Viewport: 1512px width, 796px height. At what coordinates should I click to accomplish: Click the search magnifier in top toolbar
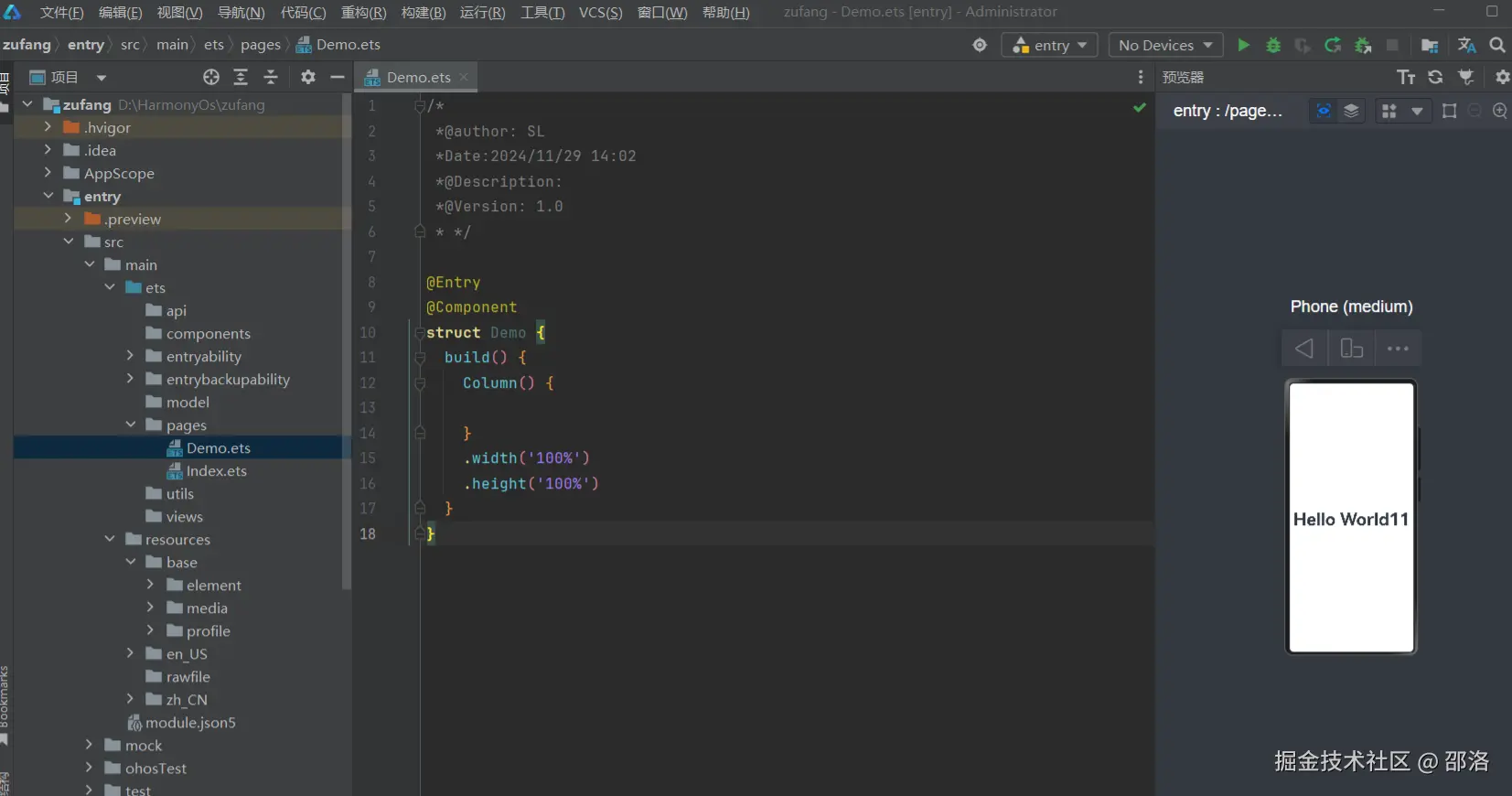(x=1496, y=45)
